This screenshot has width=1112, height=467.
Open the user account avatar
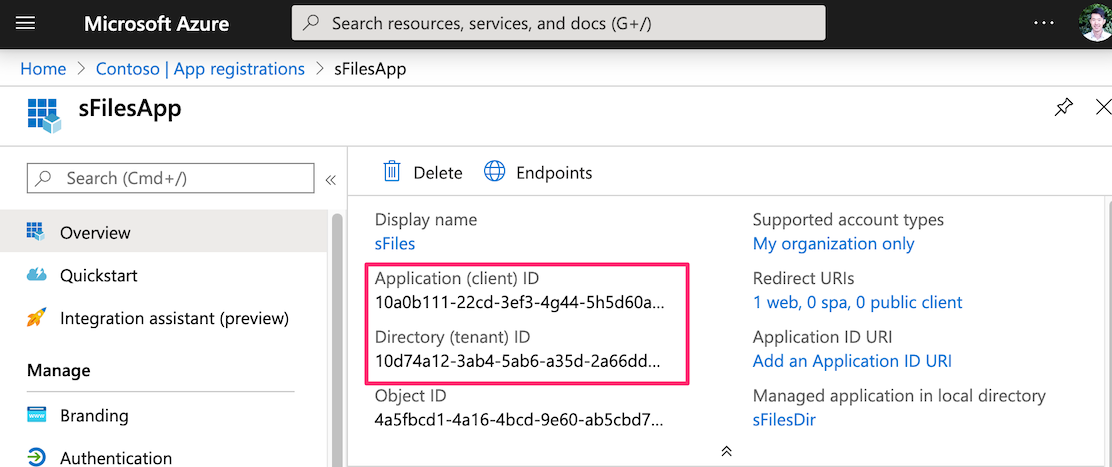(1095, 23)
